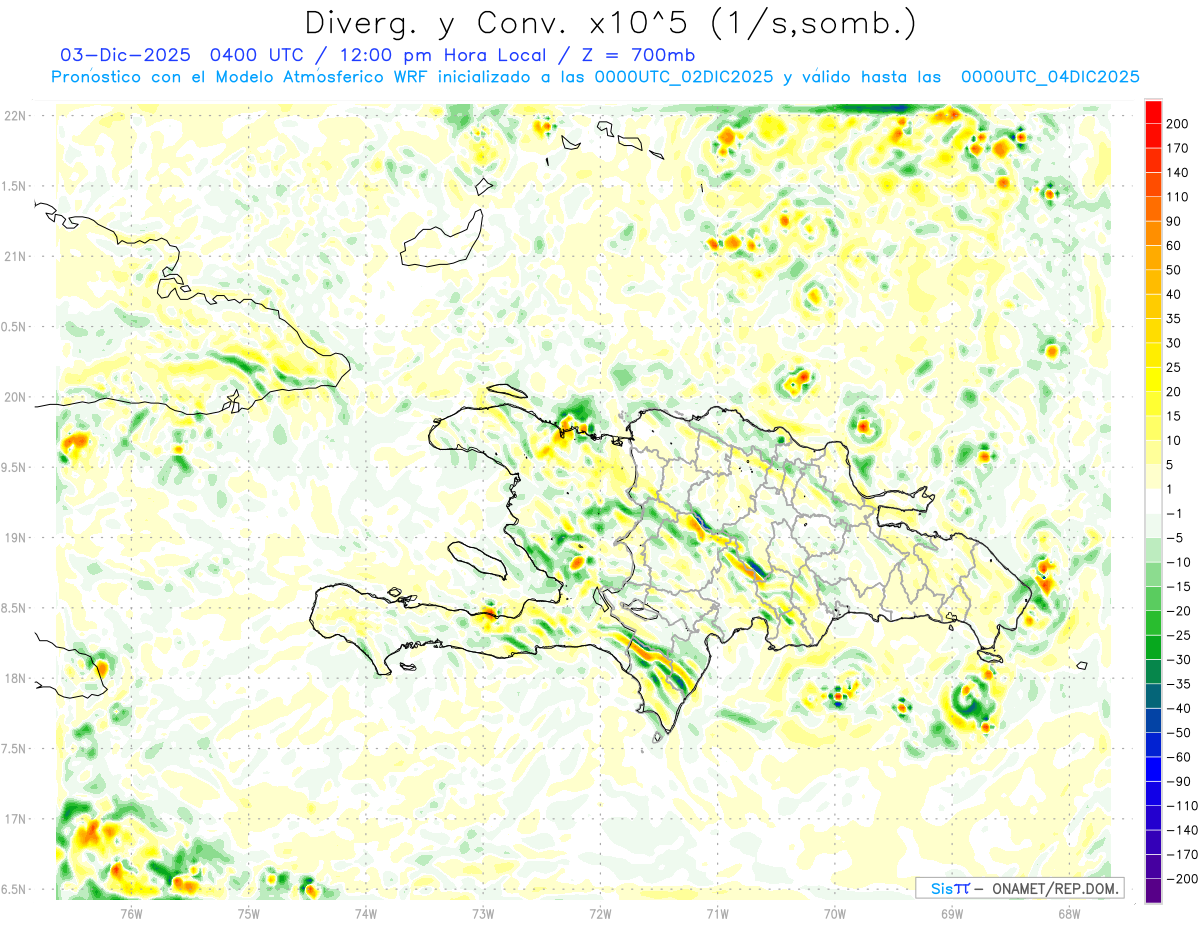Image resolution: width=1200 pixels, height=927 pixels.
Task: Click the '21N' latitude label
Action: coord(15,256)
